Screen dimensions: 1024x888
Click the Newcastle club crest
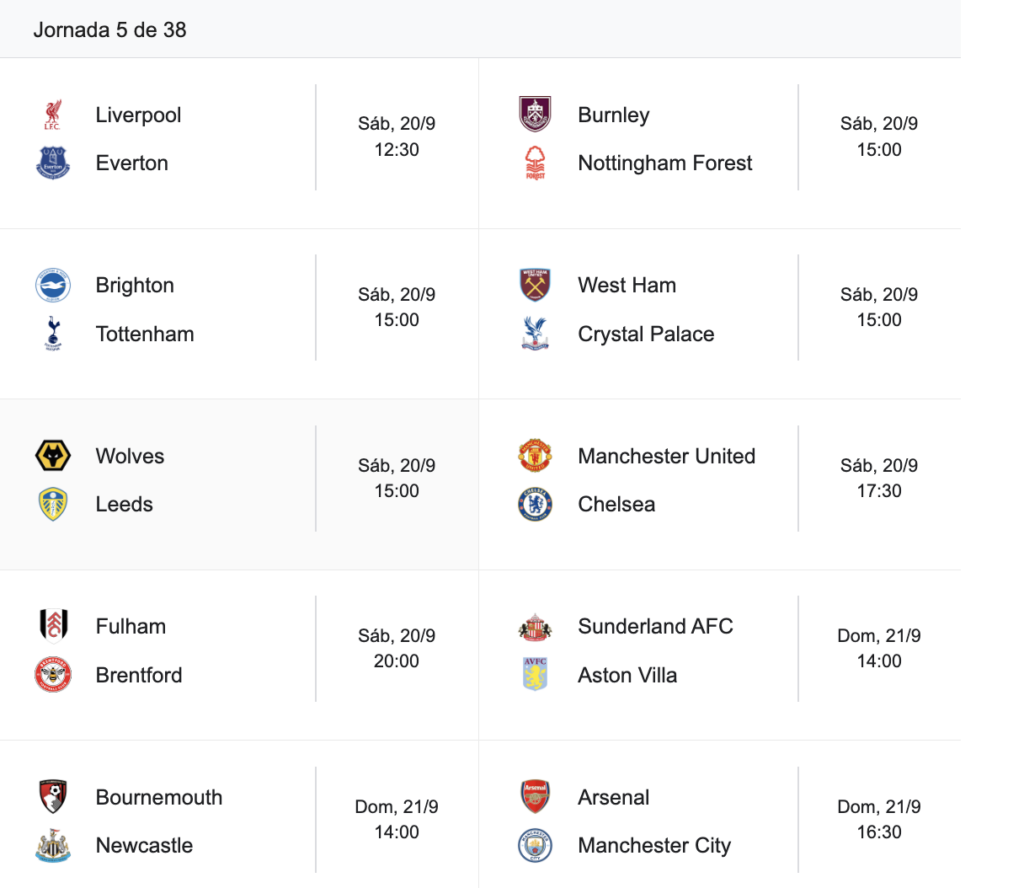(x=53, y=846)
